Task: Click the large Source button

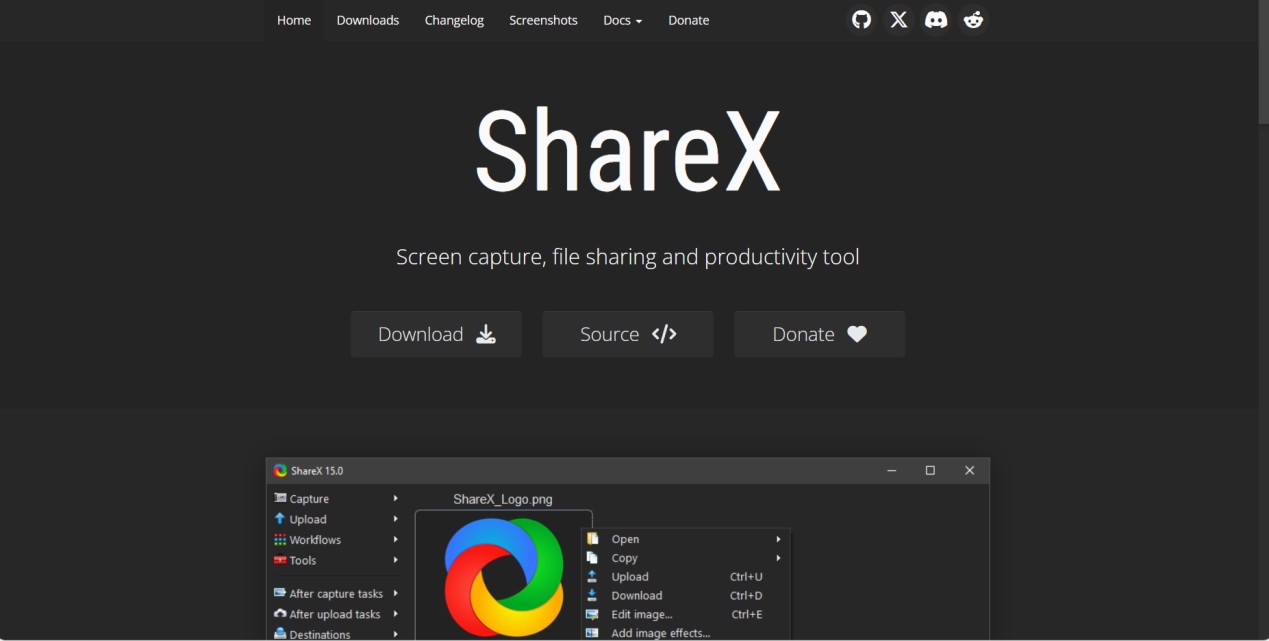Action: click(x=628, y=334)
